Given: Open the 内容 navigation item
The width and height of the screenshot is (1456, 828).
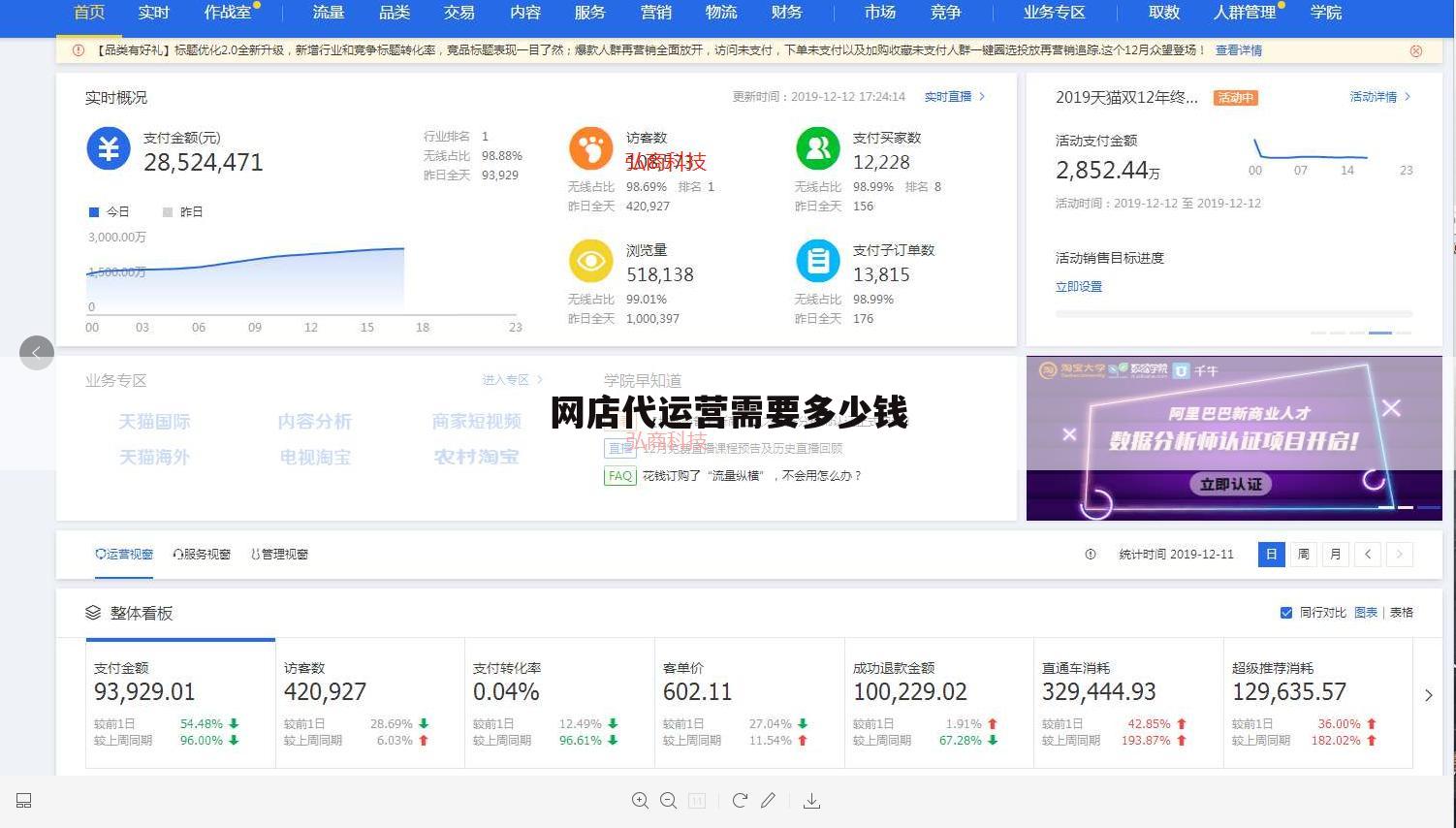Looking at the screenshot, I should pyautogui.click(x=525, y=13).
